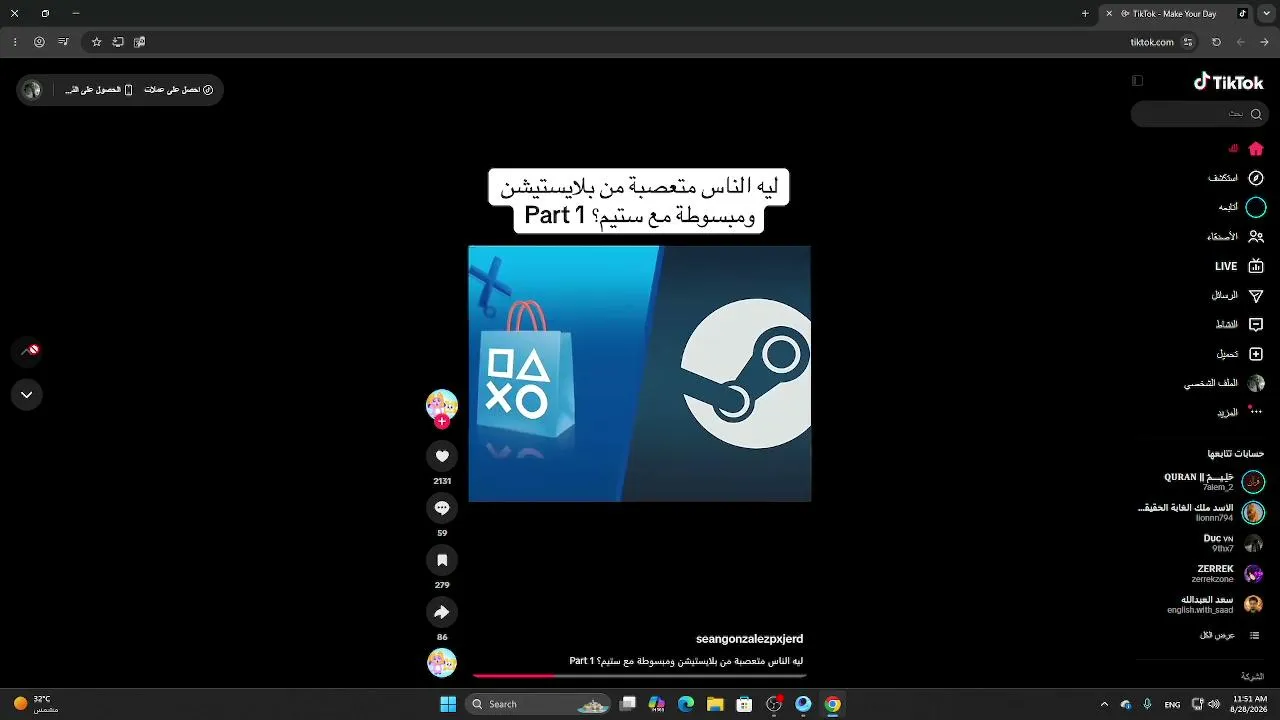Viewport: 1280px width, 720px height.
Task: Open Microsoft Edge from the taskbar
Action: (686, 704)
